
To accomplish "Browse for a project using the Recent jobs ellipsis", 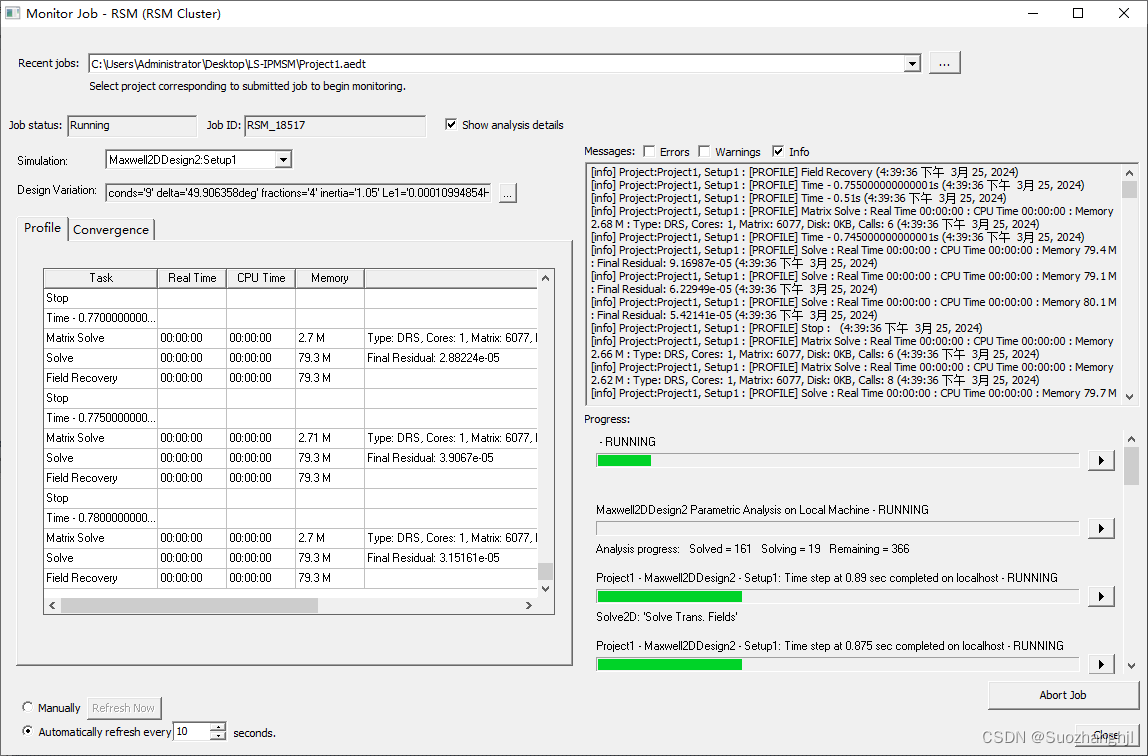I will 943,62.
